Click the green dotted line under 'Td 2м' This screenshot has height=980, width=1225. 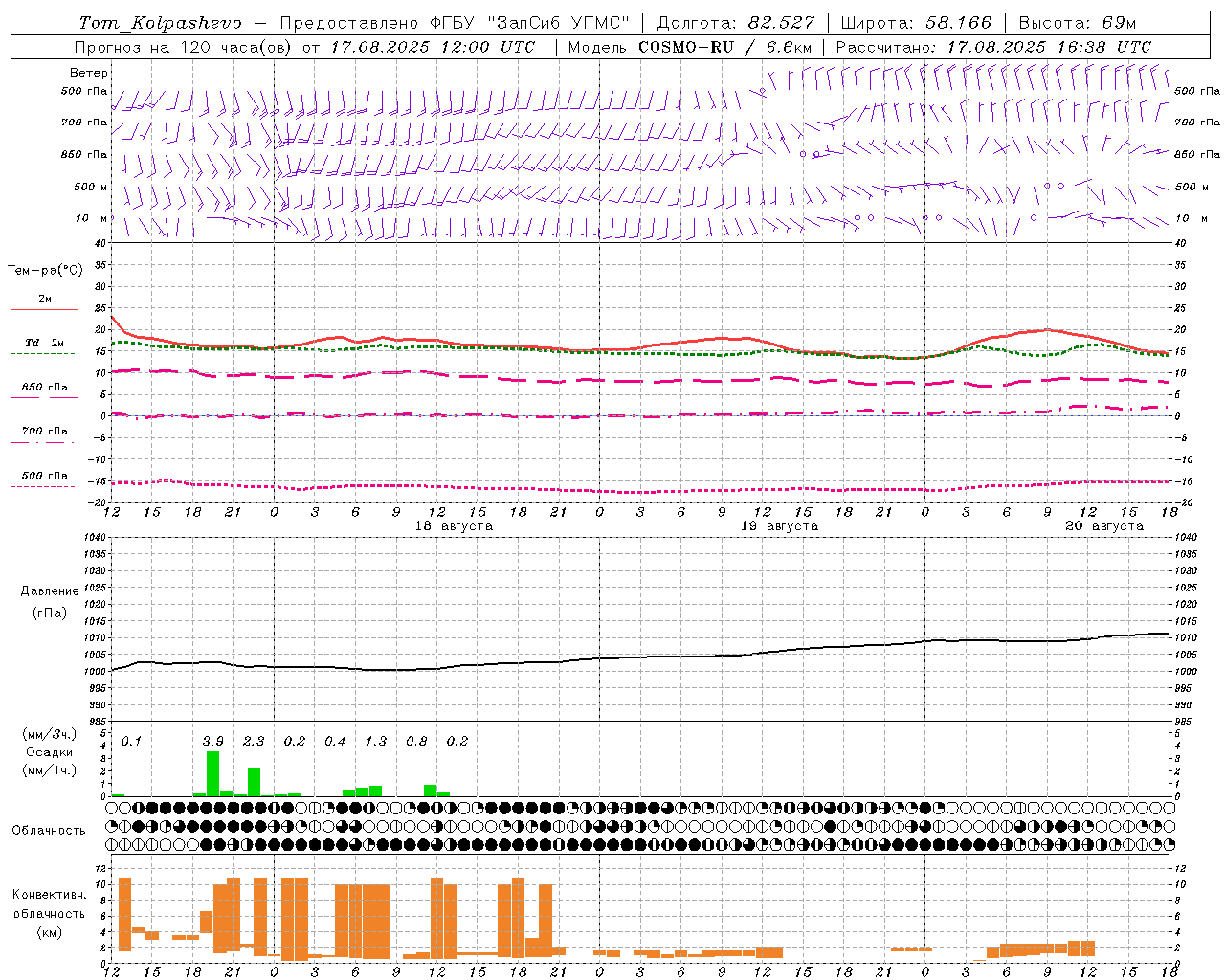click(x=43, y=353)
